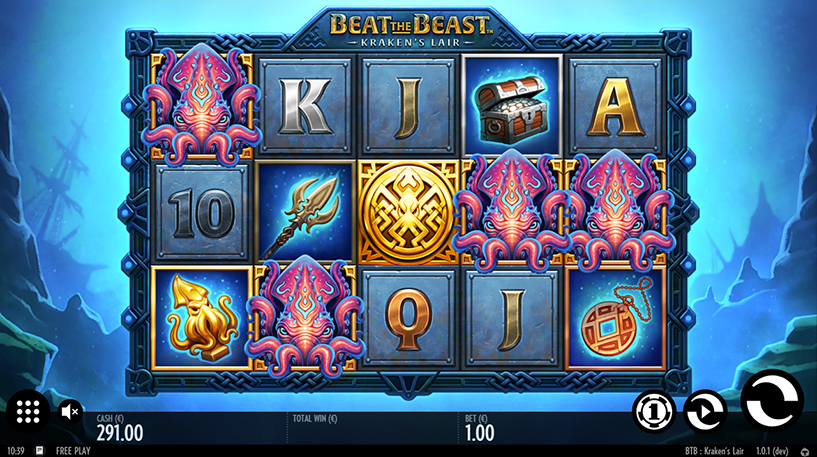
Task: Open the bet chip selector
Action: point(654,412)
